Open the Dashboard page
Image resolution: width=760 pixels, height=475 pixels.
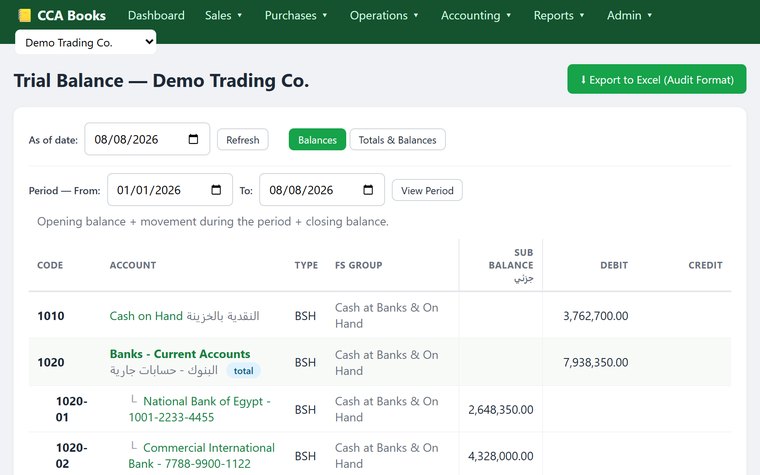(156, 16)
